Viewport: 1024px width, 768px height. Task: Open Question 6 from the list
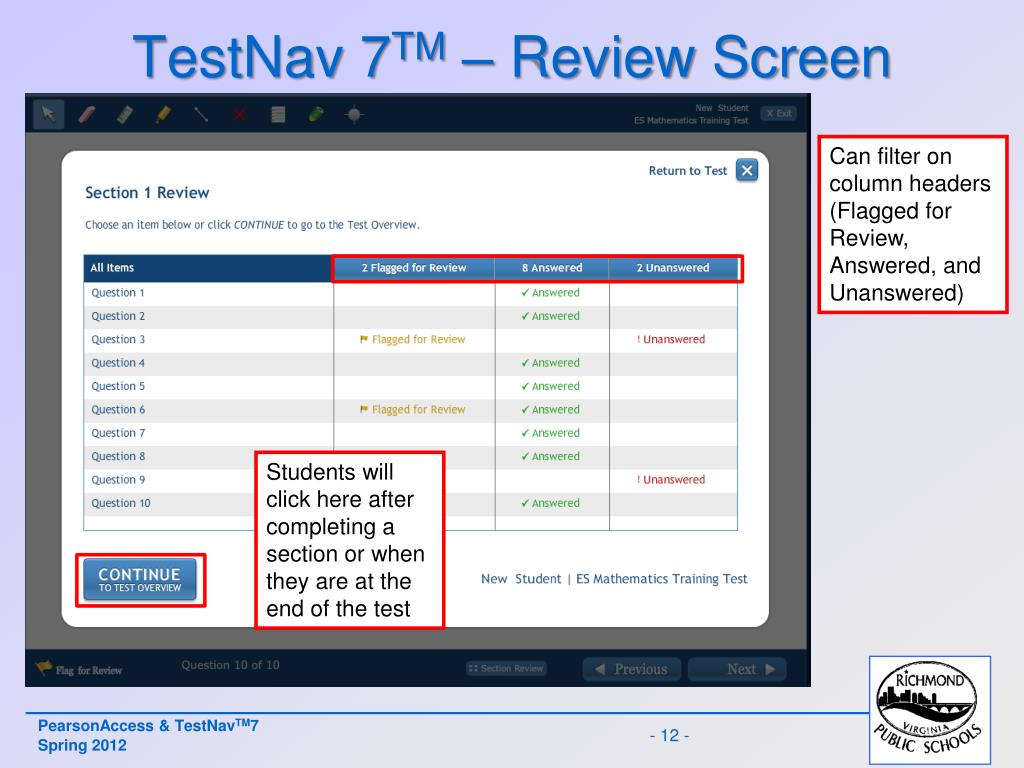[118, 410]
